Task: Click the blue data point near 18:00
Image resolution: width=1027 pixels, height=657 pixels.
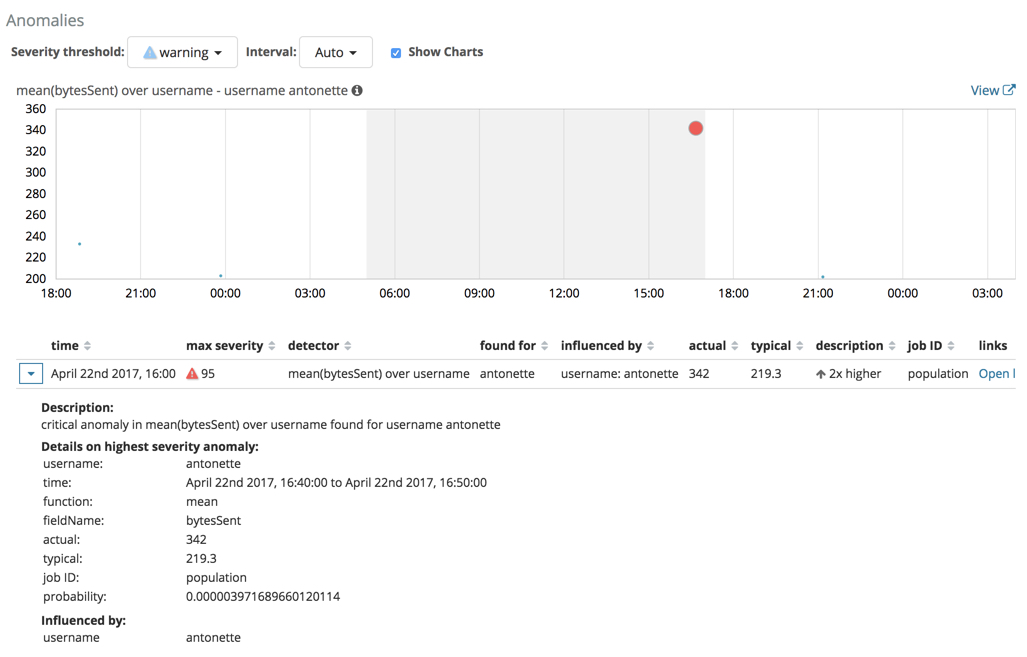Action: tap(80, 244)
